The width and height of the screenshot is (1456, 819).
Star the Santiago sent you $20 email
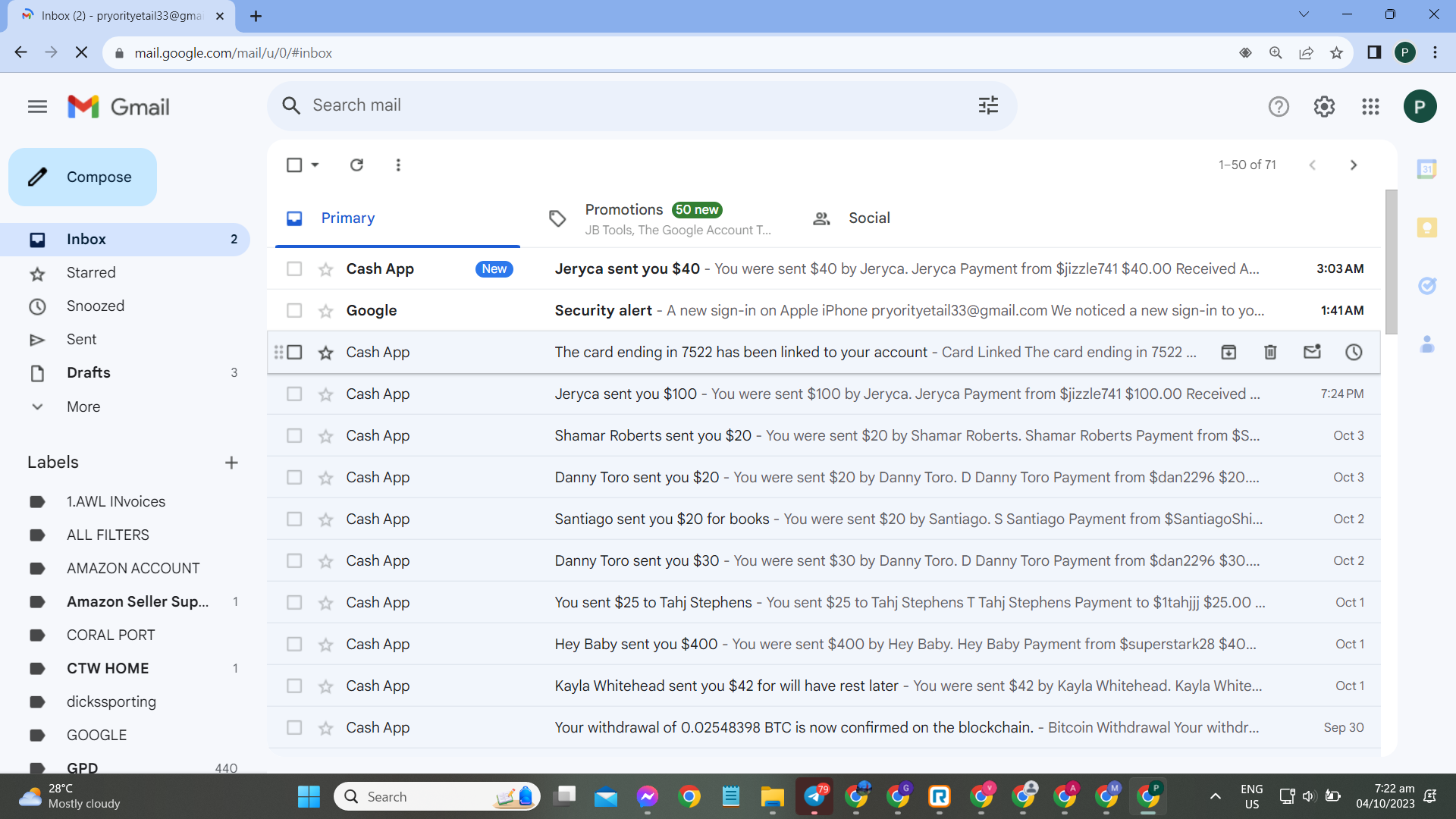[x=325, y=519]
